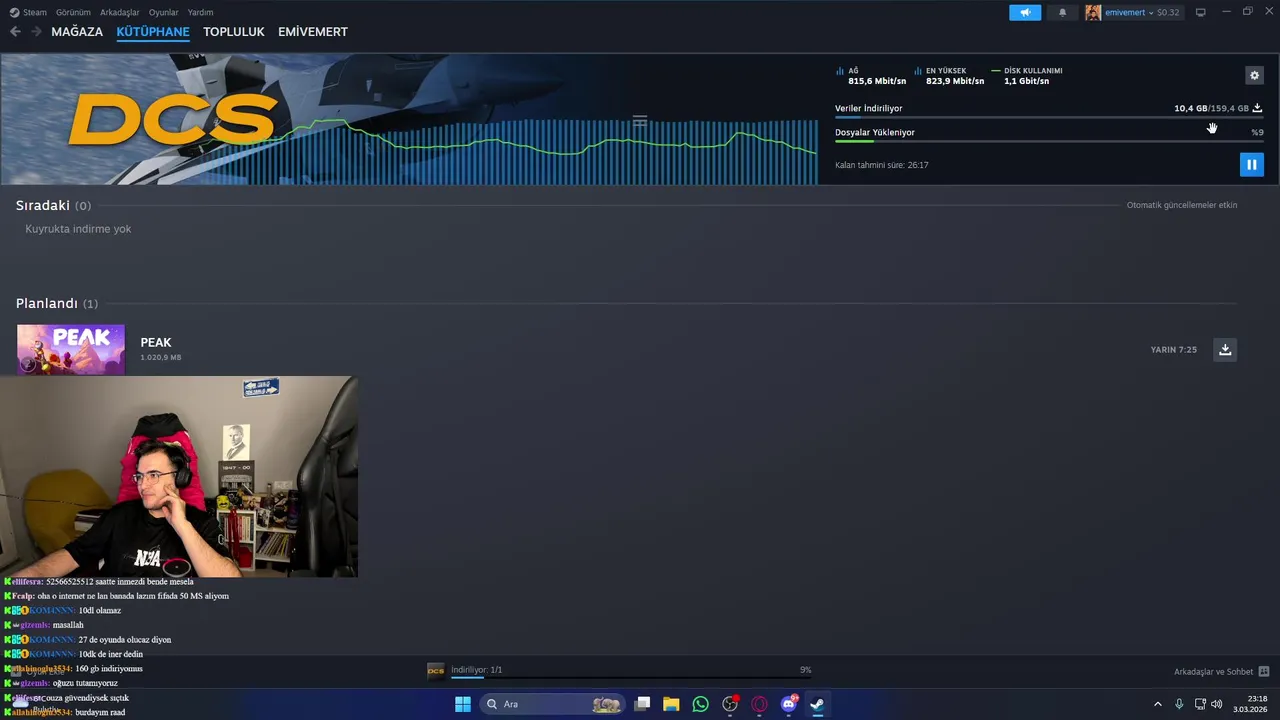The width and height of the screenshot is (1280, 720).
Task: Show hidden system tray icons
Action: pyautogui.click(x=1158, y=704)
